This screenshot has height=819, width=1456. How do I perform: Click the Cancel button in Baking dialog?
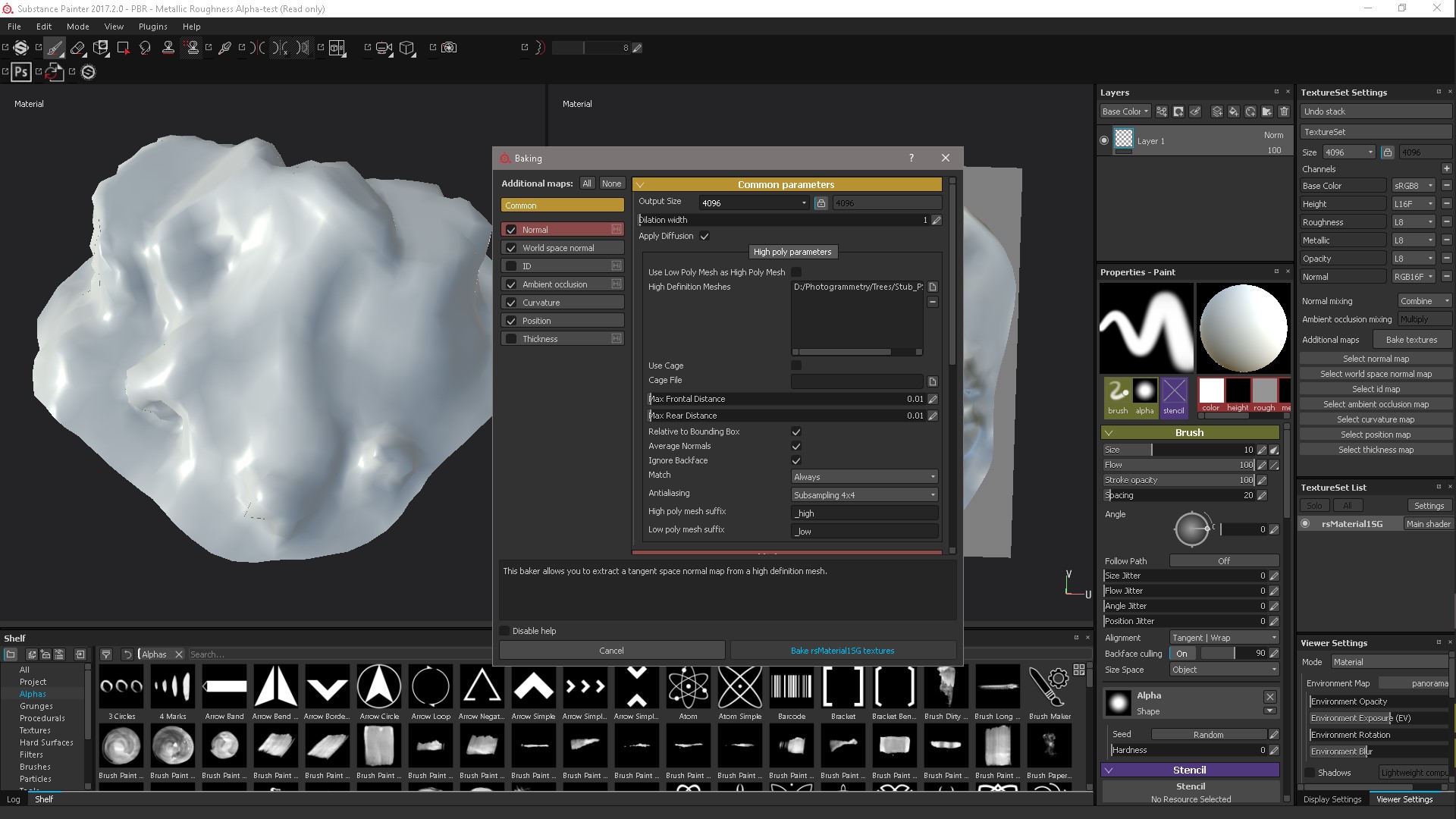(611, 650)
